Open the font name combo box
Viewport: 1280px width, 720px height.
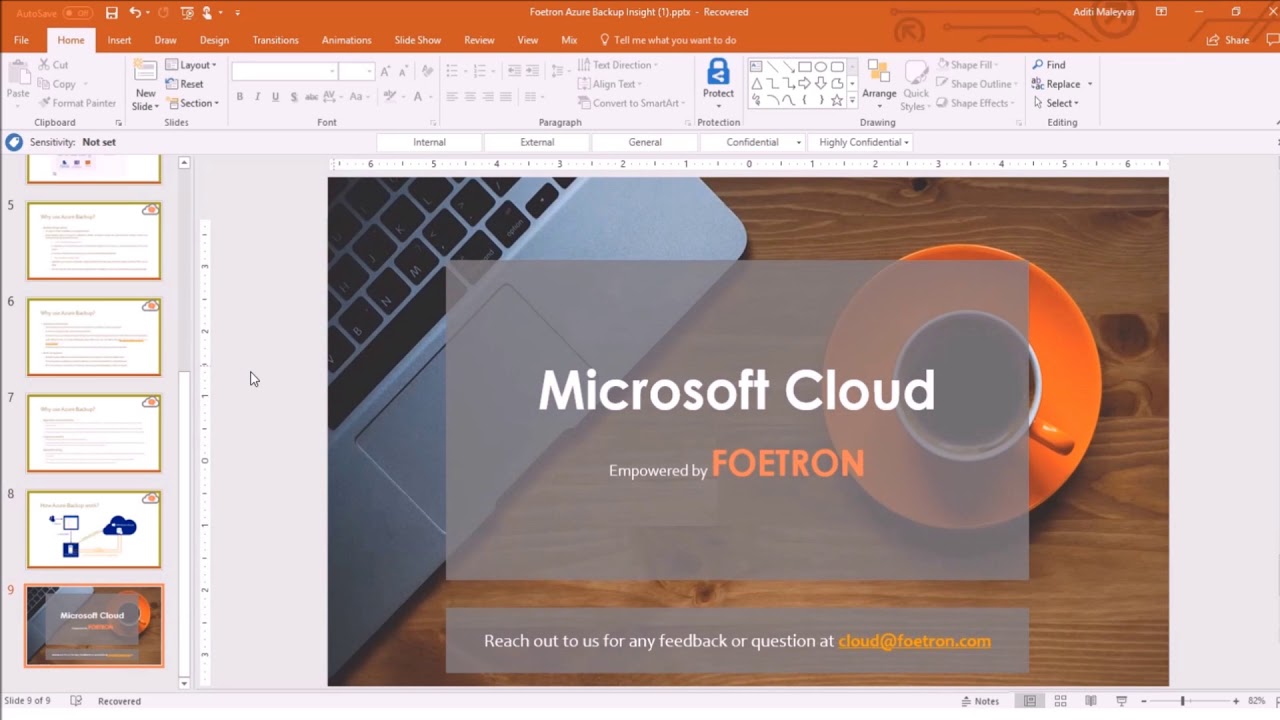point(285,71)
